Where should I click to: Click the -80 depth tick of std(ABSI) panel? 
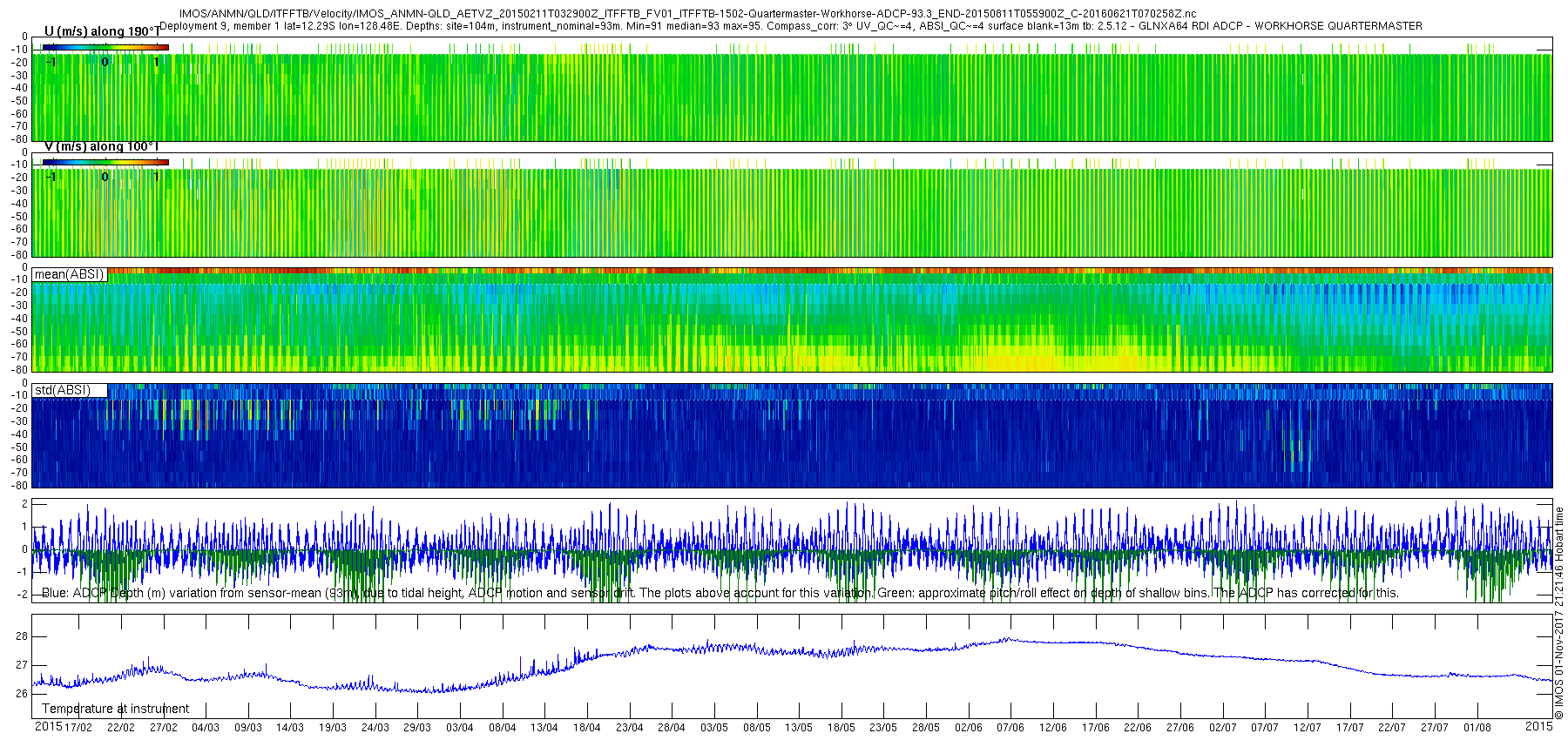(x=19, y=486)
